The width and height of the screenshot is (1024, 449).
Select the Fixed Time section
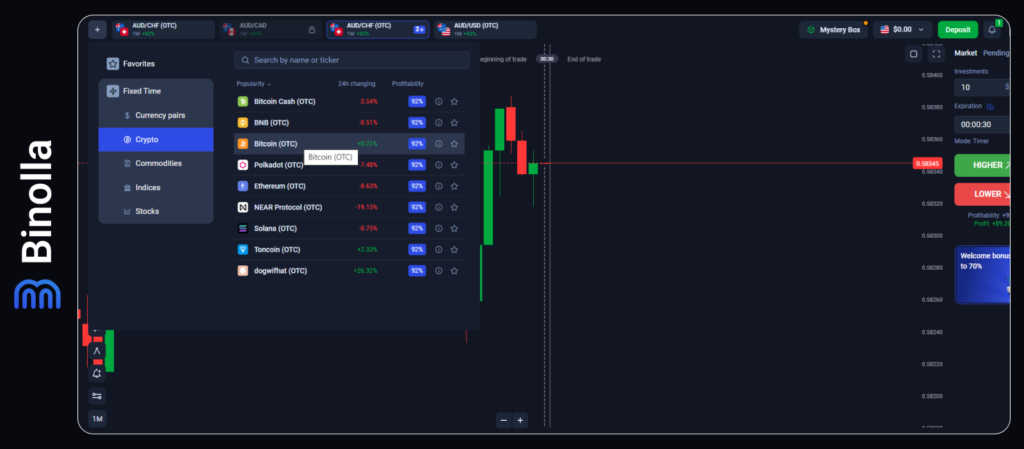156,91
